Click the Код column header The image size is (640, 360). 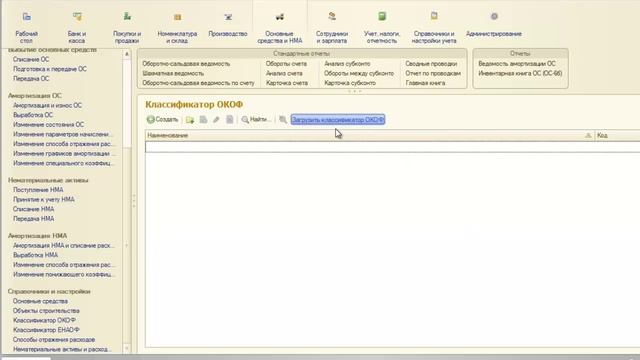(617, 136)
